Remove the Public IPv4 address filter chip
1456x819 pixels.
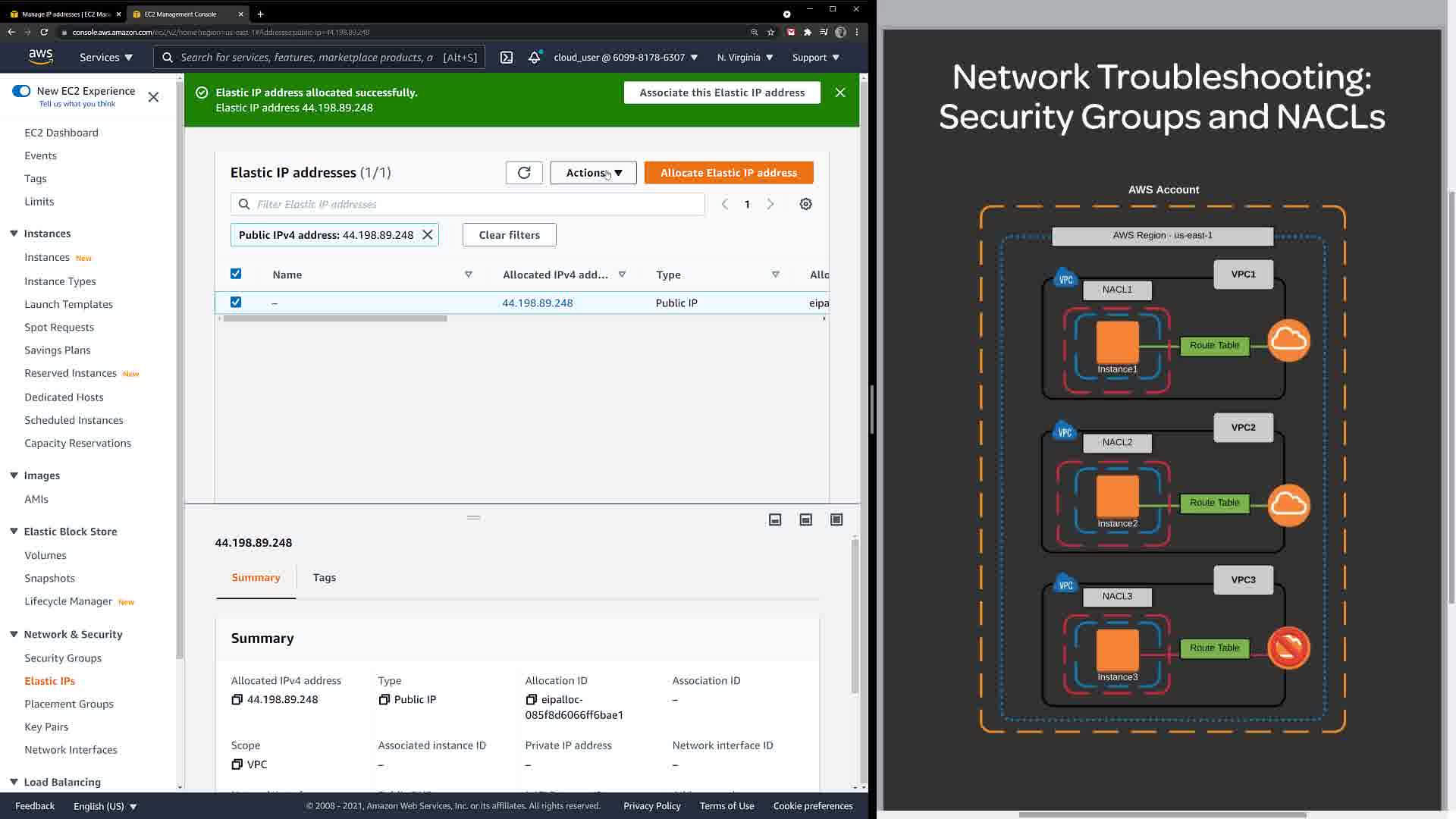click(428, 235)
